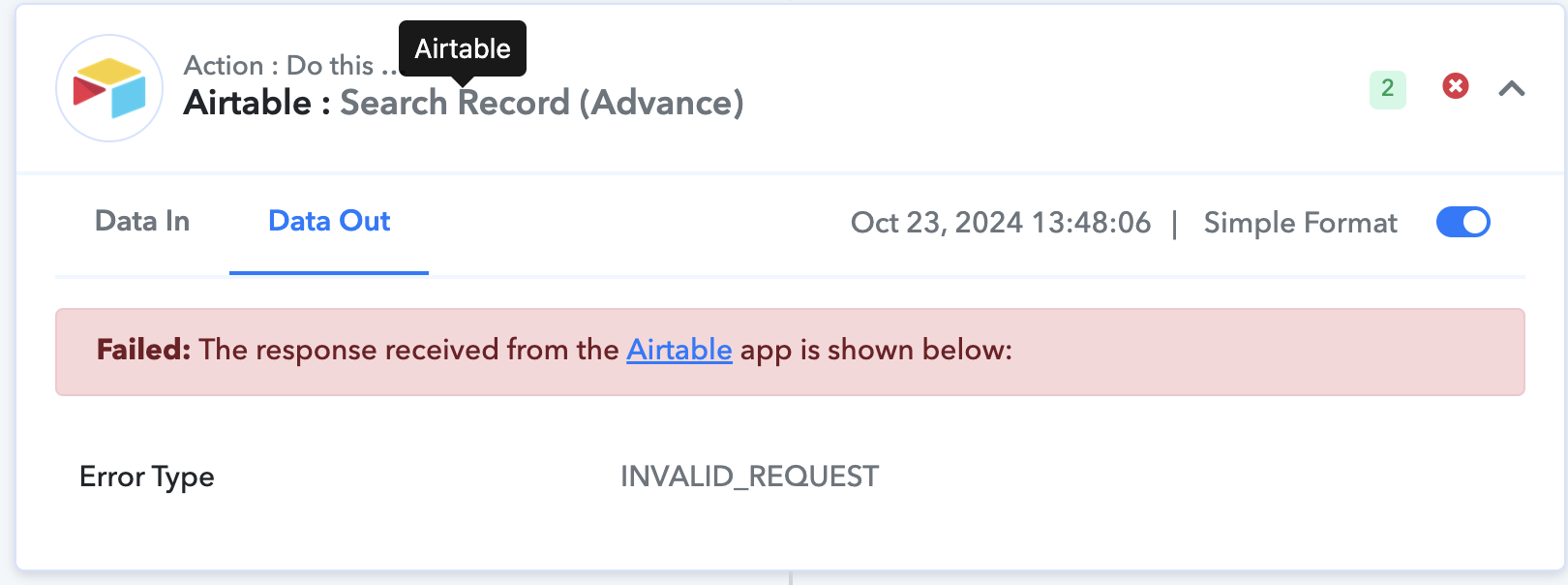Viewport: 1568px width, 585px height.
Task: Disable the Simple Format toggle
Action: tap(1462, 222)
